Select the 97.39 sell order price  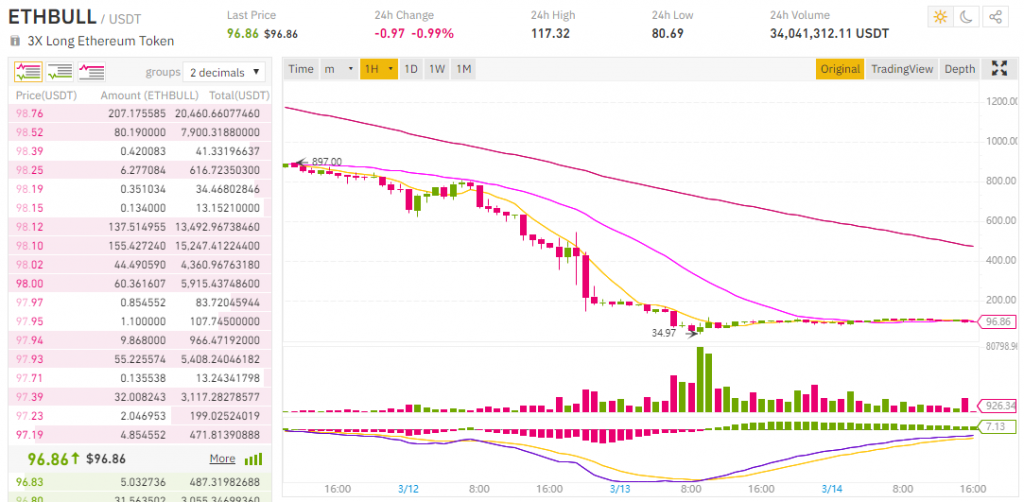28,398
